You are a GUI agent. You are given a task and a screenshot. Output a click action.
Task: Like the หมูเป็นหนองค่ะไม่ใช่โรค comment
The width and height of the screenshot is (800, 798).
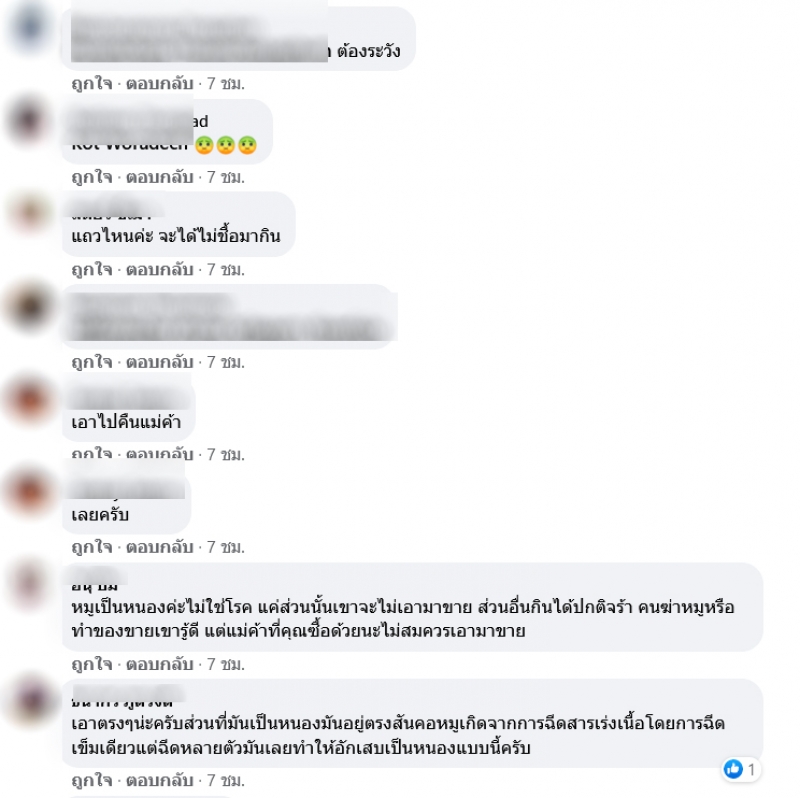pos(92,664)
